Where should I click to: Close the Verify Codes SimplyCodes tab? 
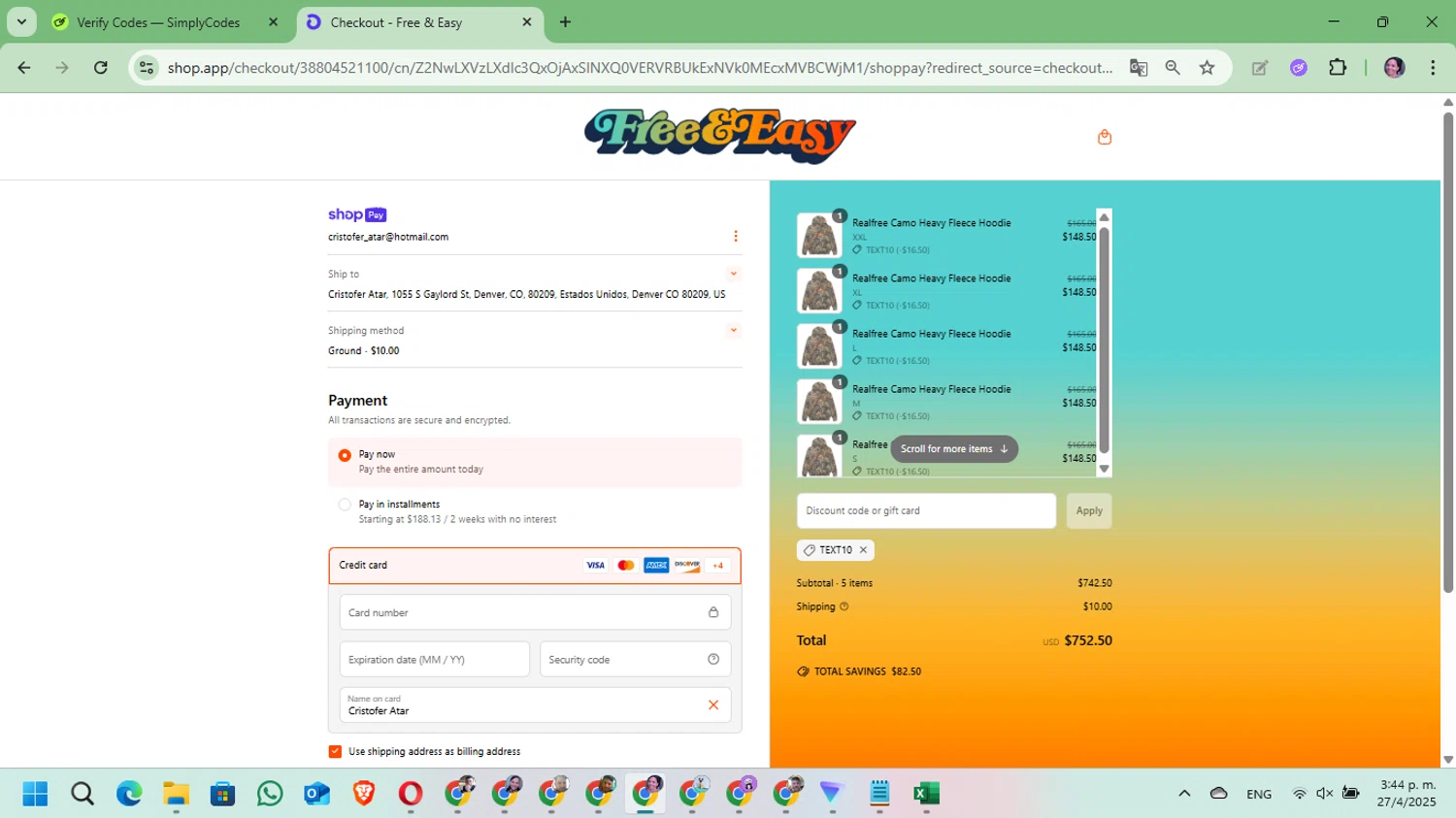pos(273,22)
